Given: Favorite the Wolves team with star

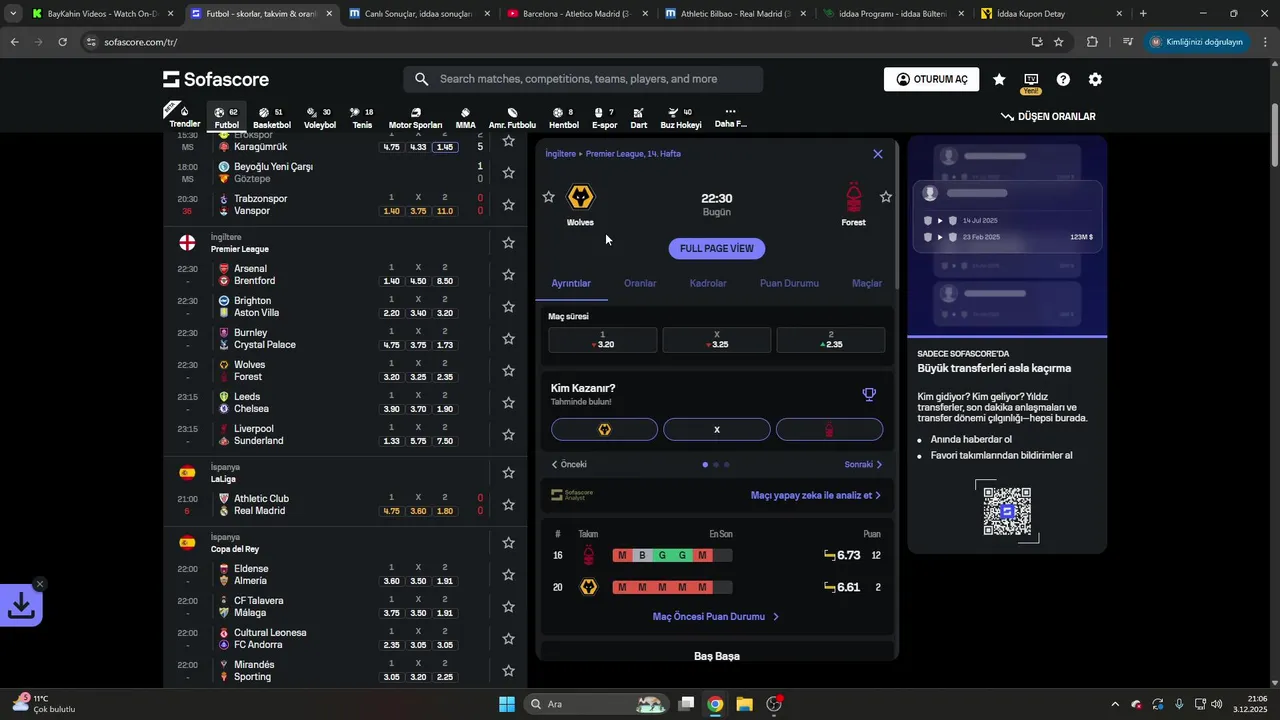Looking at the screenshot, I should click(x=548, y=197).
